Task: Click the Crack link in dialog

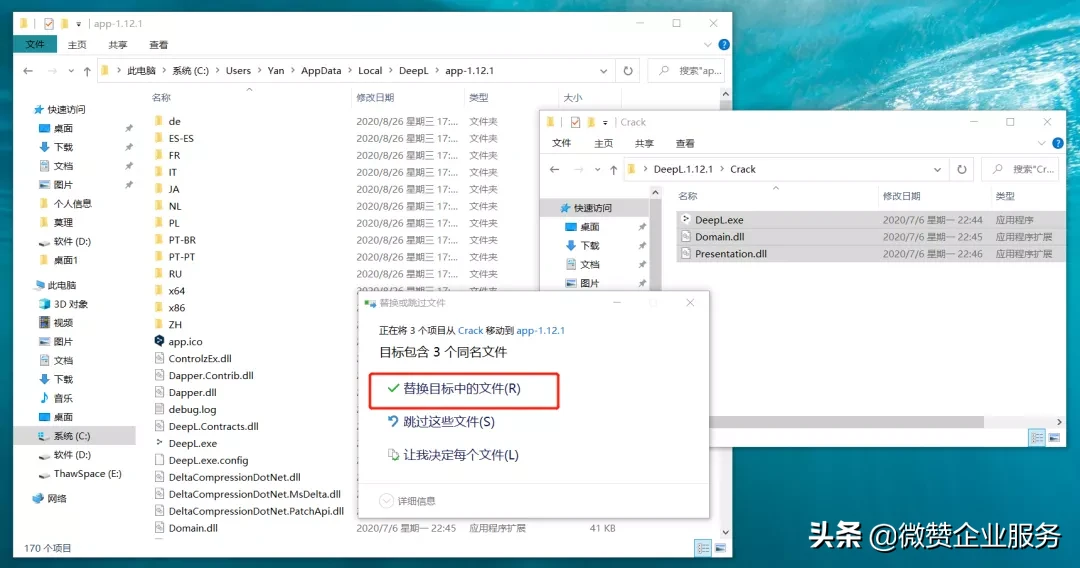Action: (x=470, y=330)
